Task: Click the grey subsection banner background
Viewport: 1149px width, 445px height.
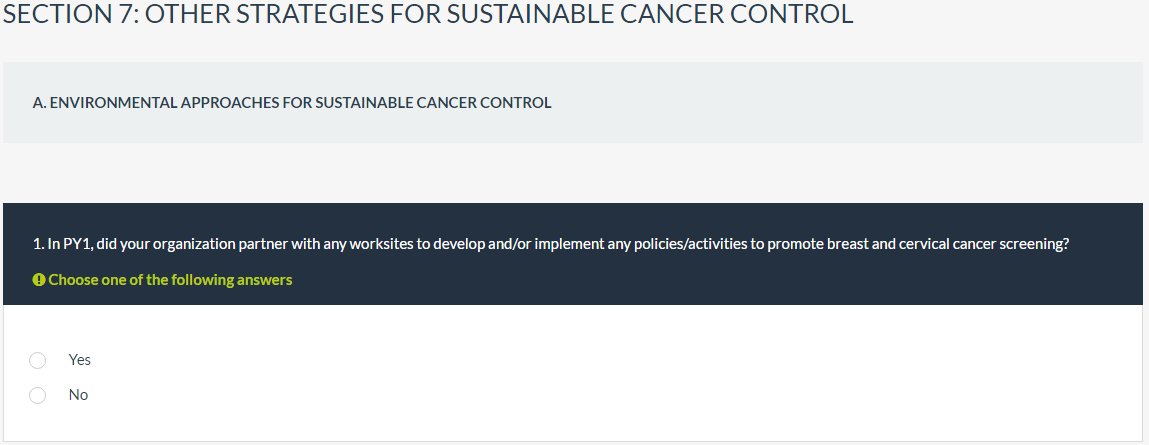Action: click(x=850, y=103)
